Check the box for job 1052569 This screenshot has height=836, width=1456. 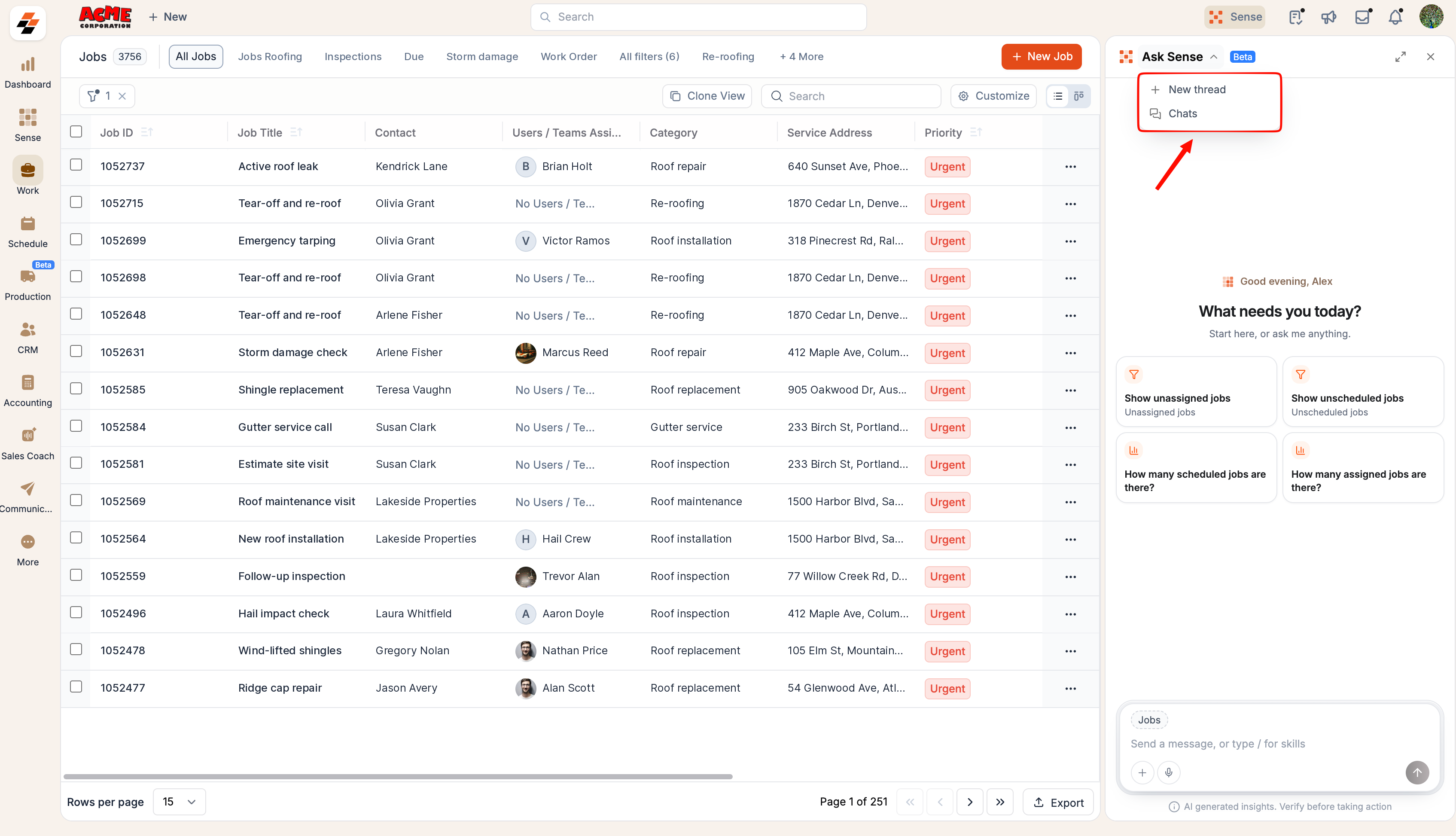(76, 500)
